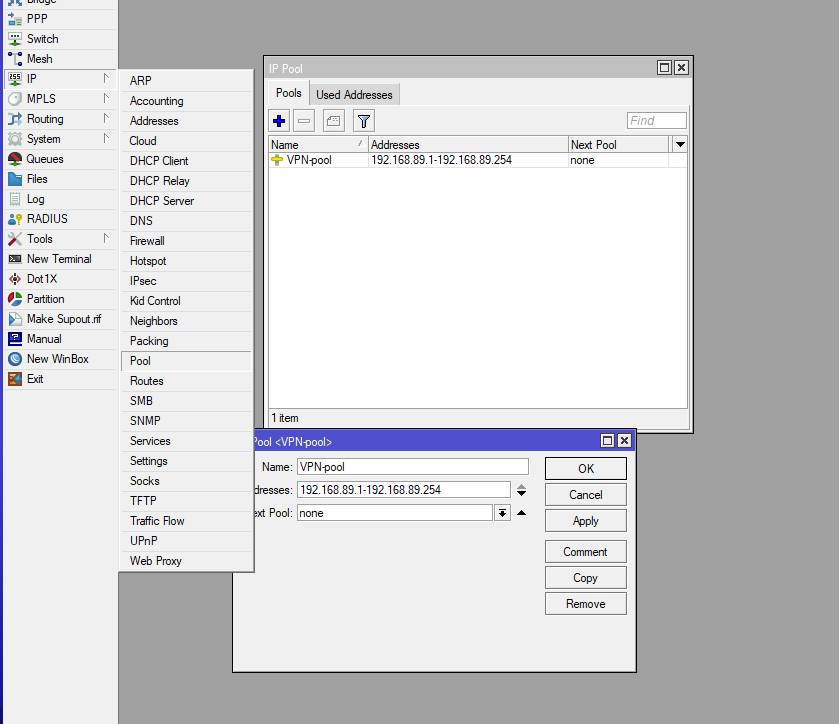Click the System gear icon

[x=15, y=139]
